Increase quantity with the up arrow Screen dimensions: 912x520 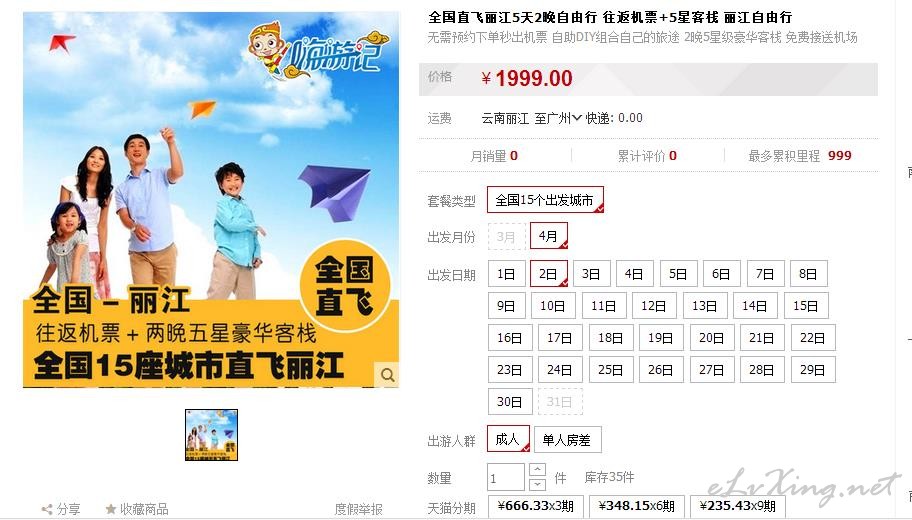(x=537, y=469)
